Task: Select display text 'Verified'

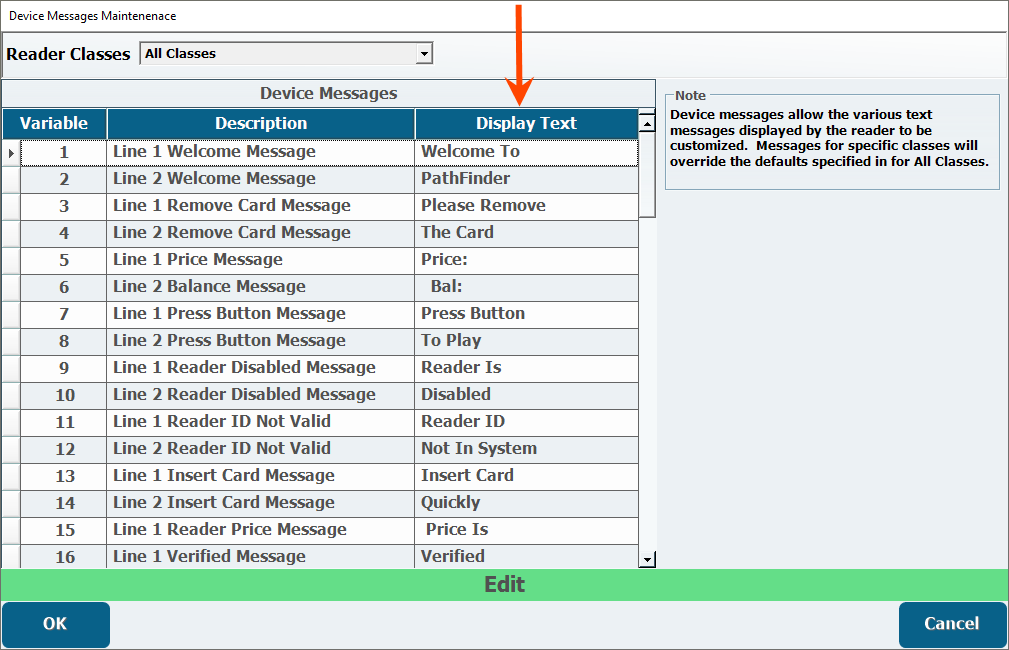Action: [x=452, y=557]
